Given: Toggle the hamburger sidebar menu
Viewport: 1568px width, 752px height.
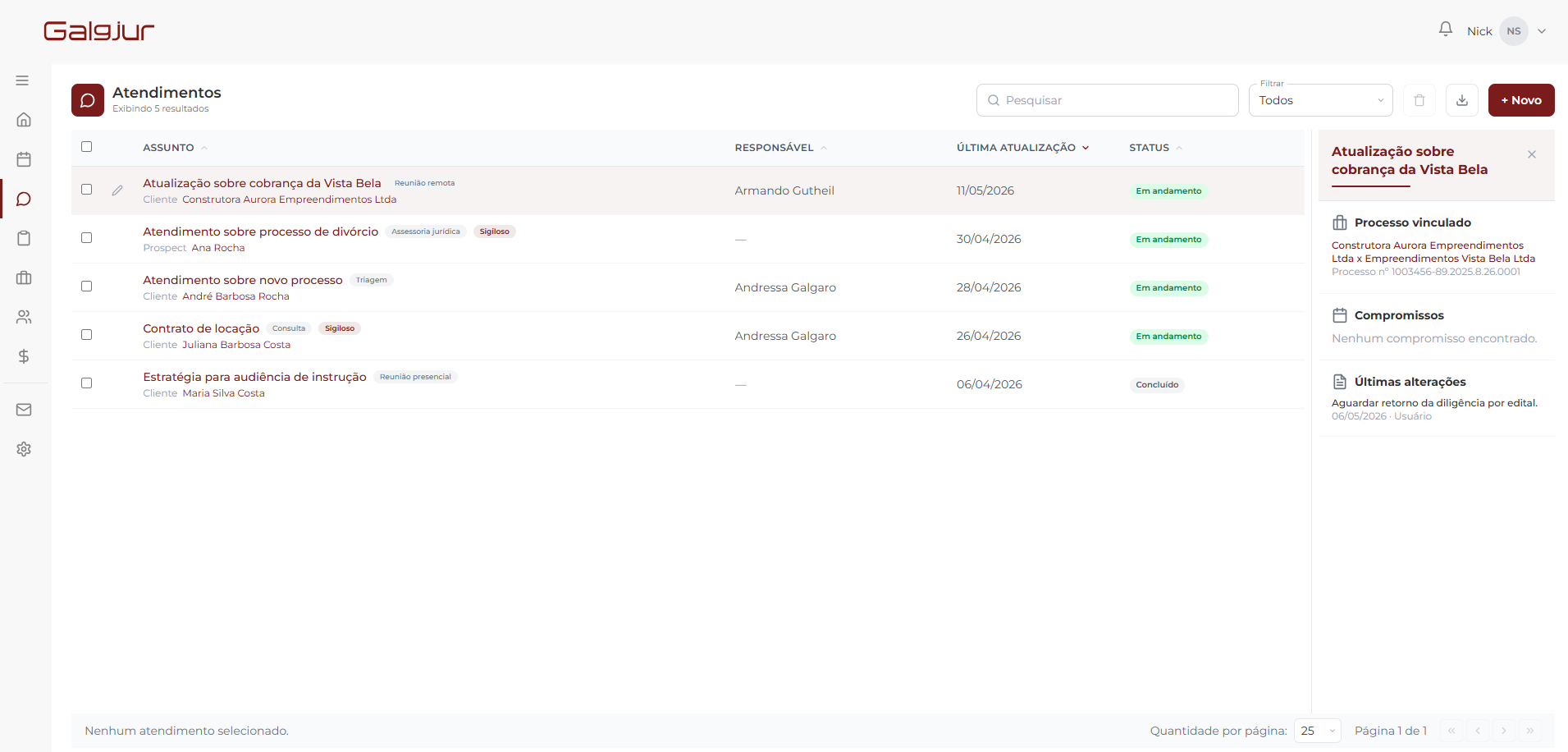Looking at the screenshot, I should [x=22, y=80].
